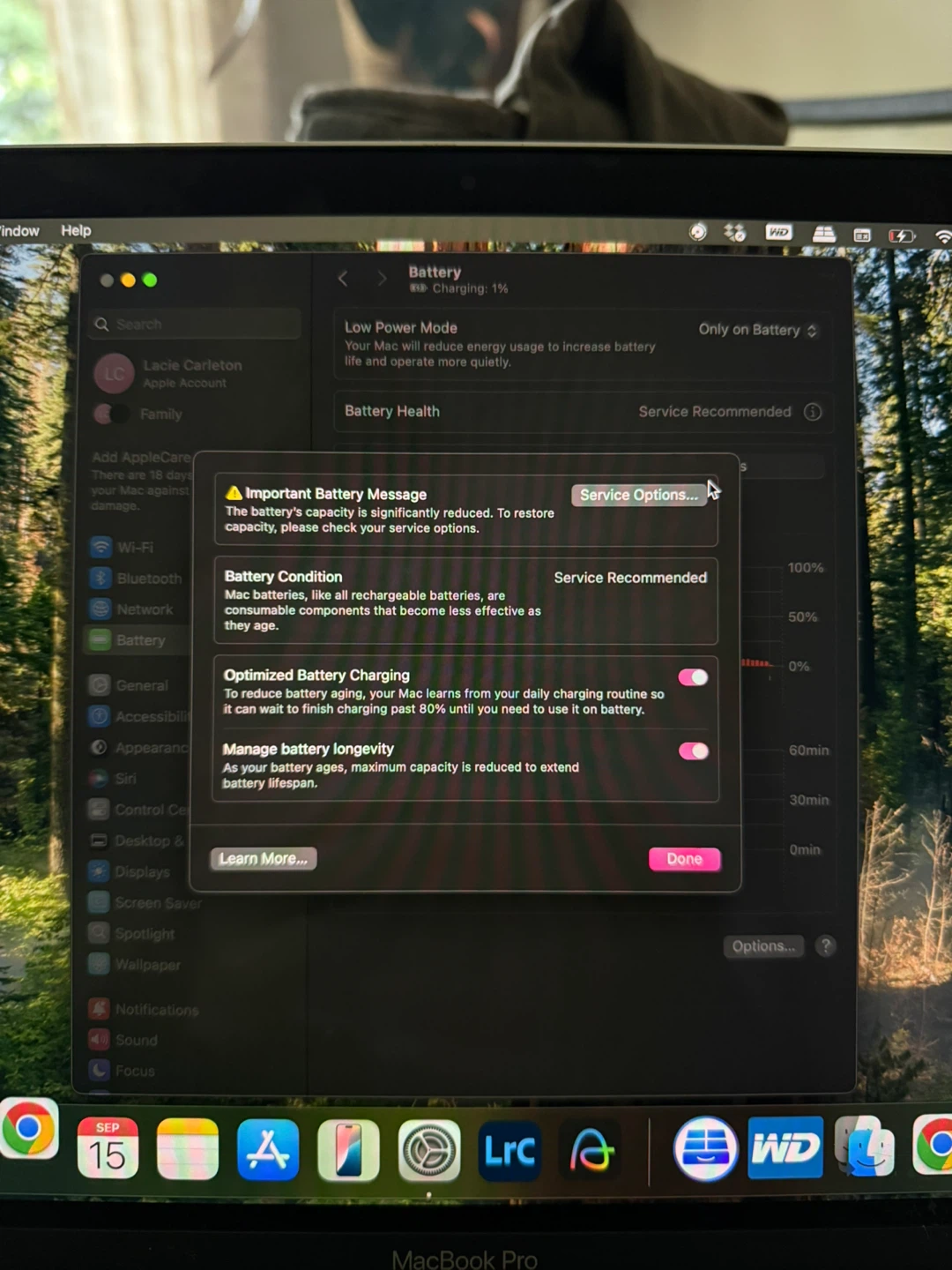This screenshot has height=1270, width=952.
Task: Click the 'Important Battery Message' heading
Action: [336, 494]
